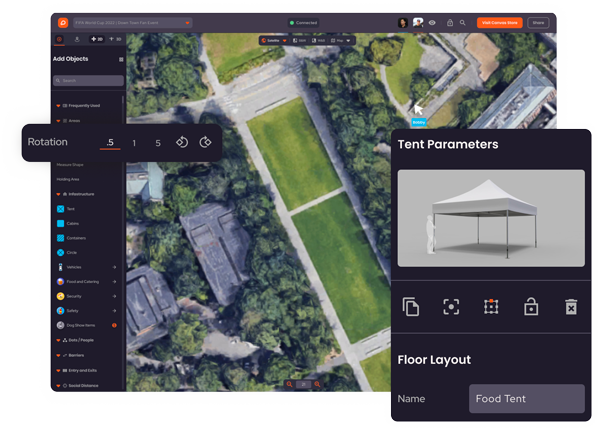The height and width of the screenshot is (430, 600).
Task: Expand the Safety submenu arrow
Action: [114, 311]
